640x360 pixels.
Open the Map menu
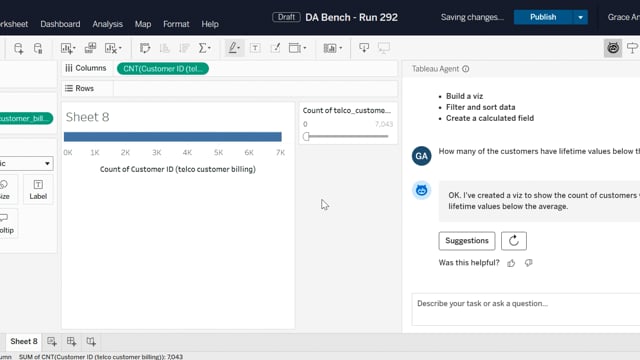(x=143, y=24)
